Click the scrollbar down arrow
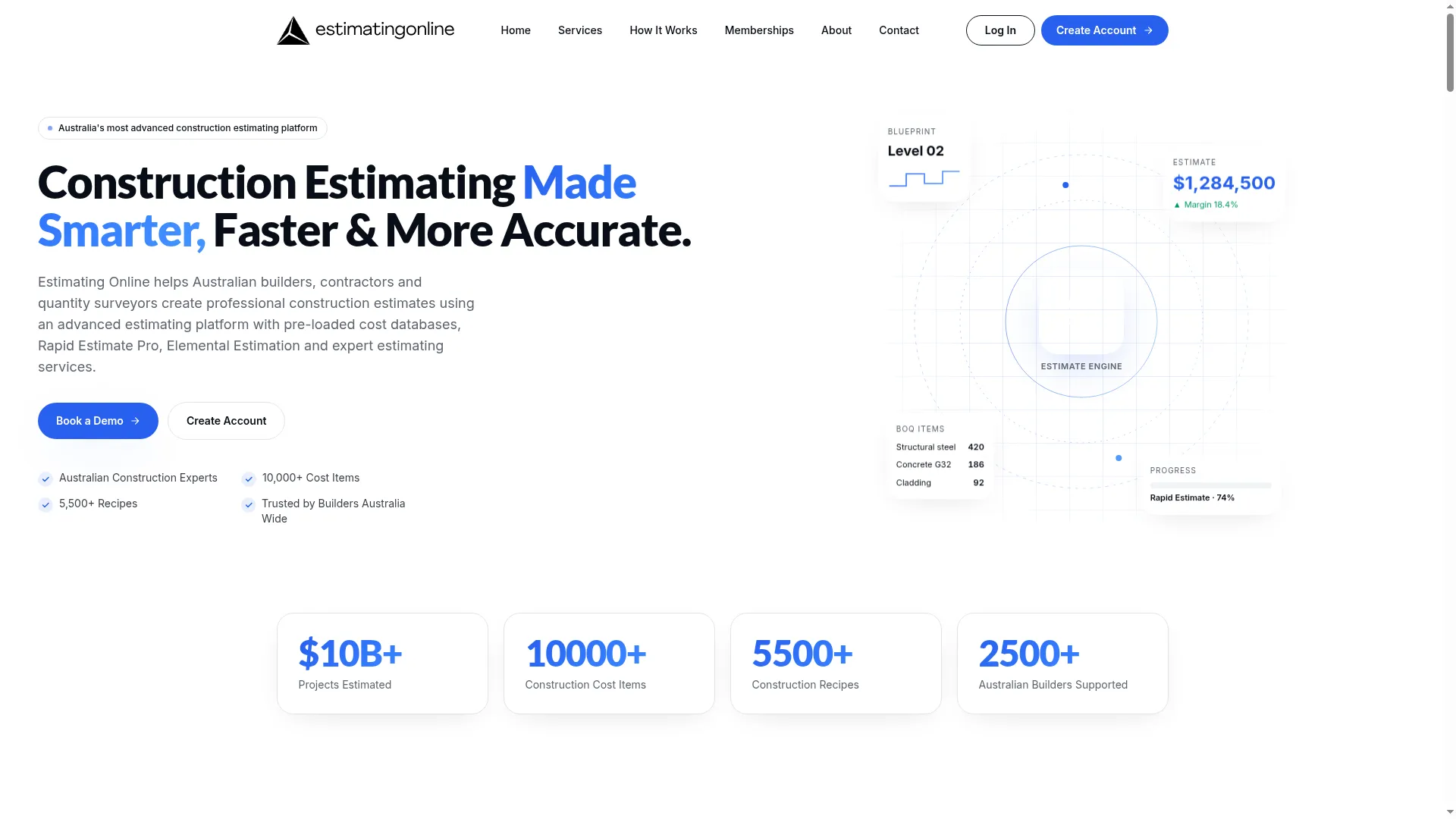This screenshot has height=819, width=1456. [x=1450, y=812]
